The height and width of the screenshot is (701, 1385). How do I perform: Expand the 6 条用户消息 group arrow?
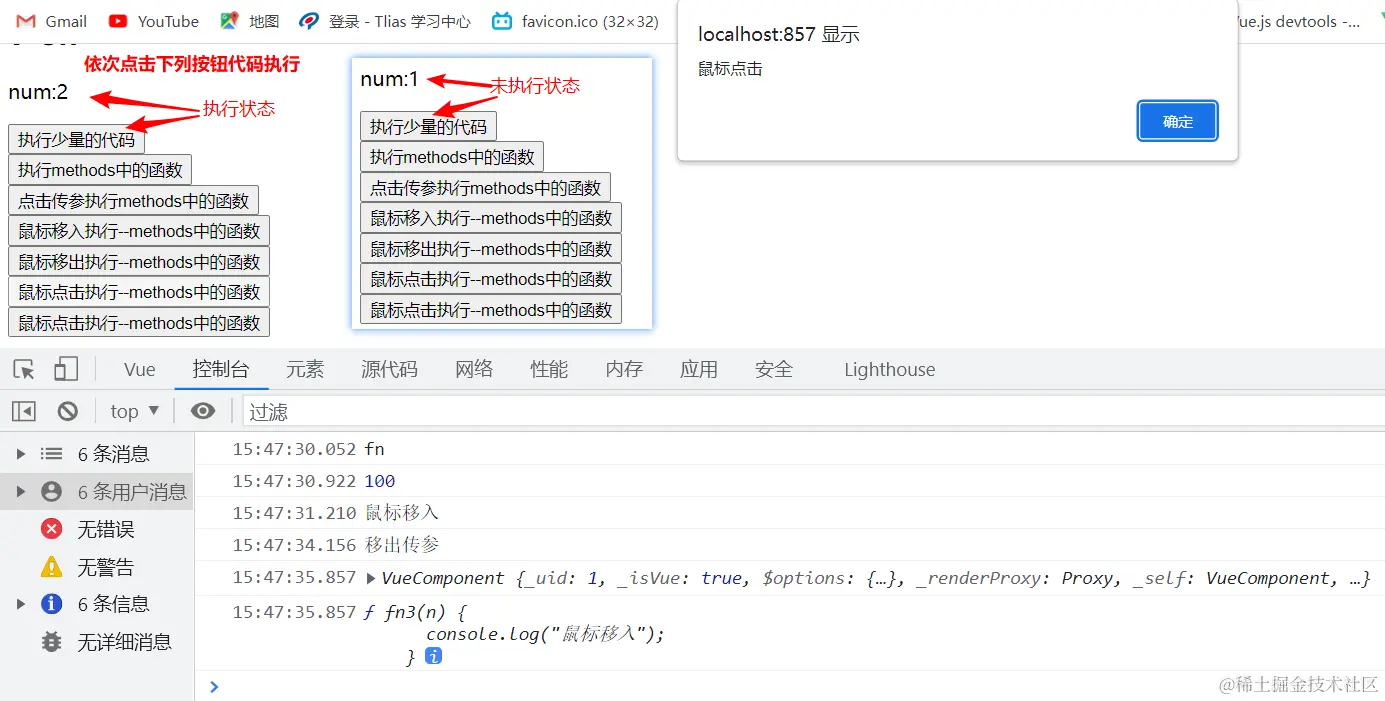coord(21,492)
